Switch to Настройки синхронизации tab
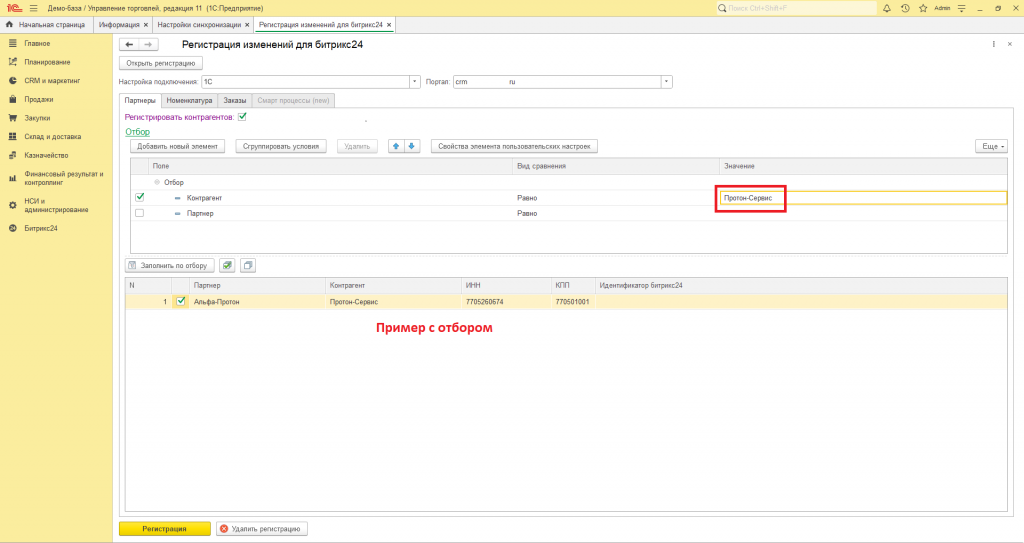The image size is (1024, 543). (x=199, y=25)
